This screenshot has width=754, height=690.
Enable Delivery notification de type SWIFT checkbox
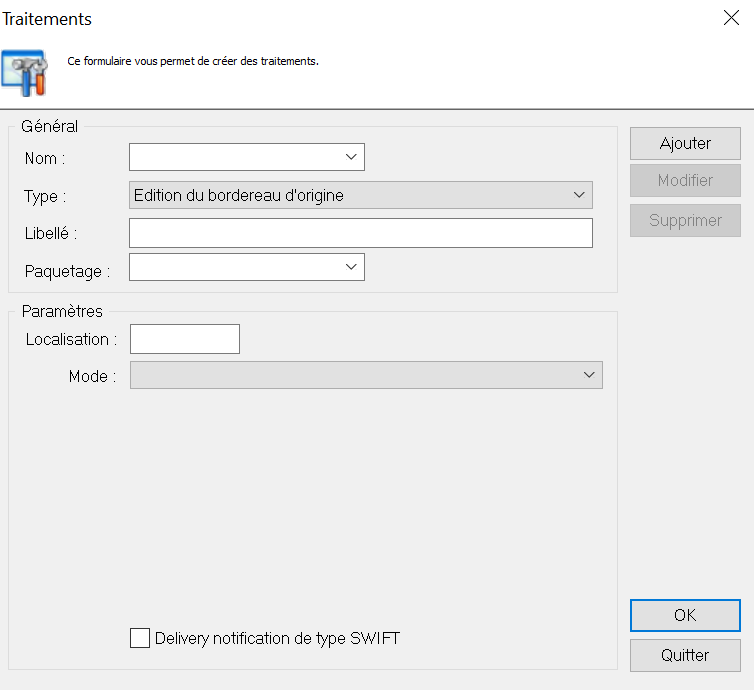[140, 638]
